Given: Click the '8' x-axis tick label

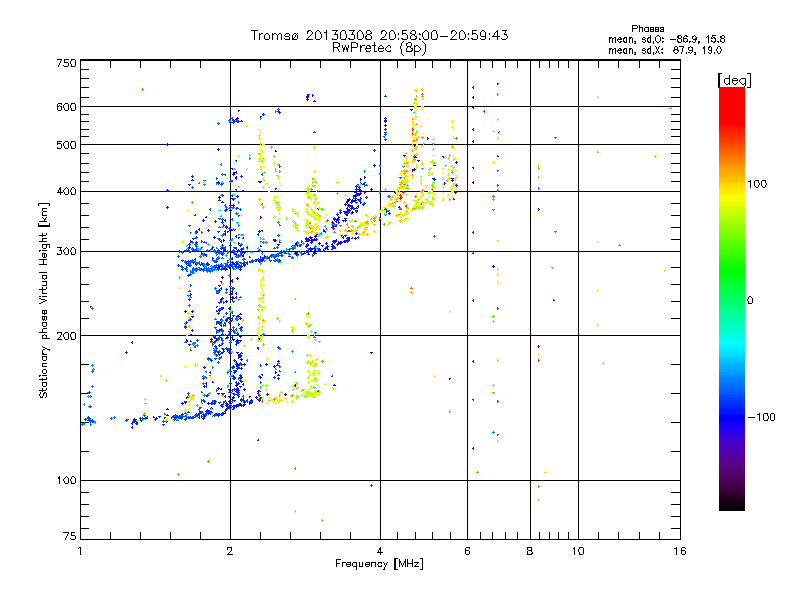Looking at the screenshot, I should point(530,551).
